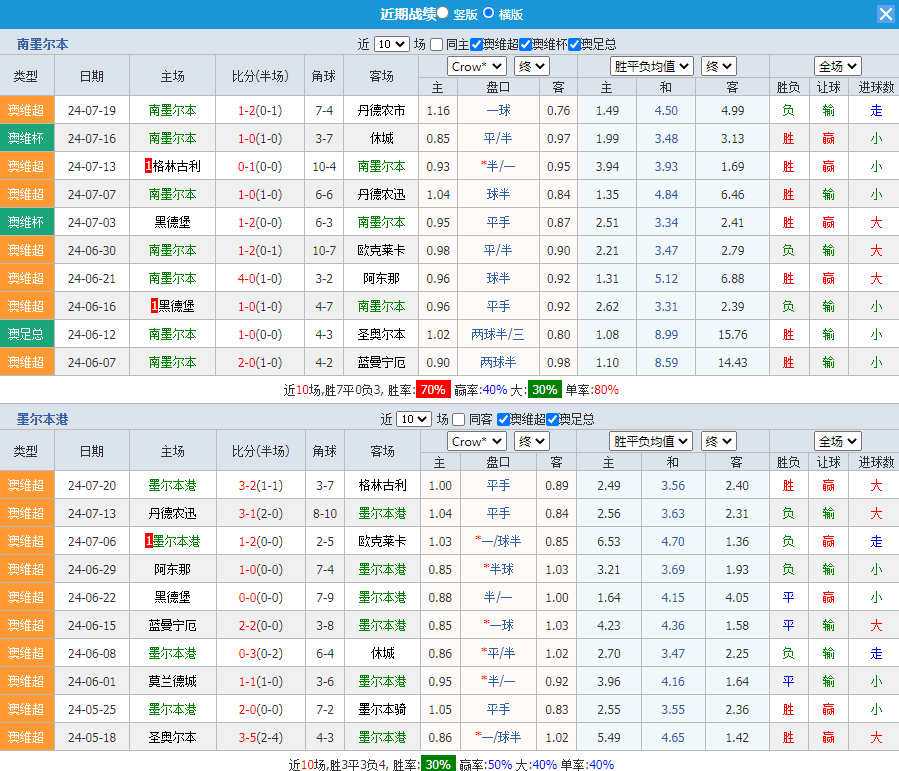
Task: Click red card badge beside 墨尔本港 on 24-07-06
Action: click(x=149, y=541)
